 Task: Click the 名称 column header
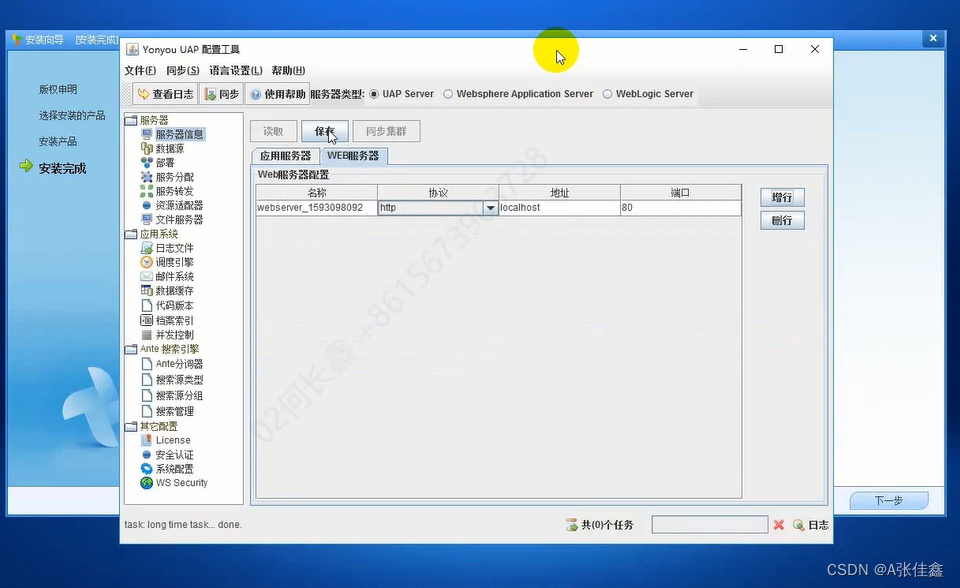tap(317, 192)
